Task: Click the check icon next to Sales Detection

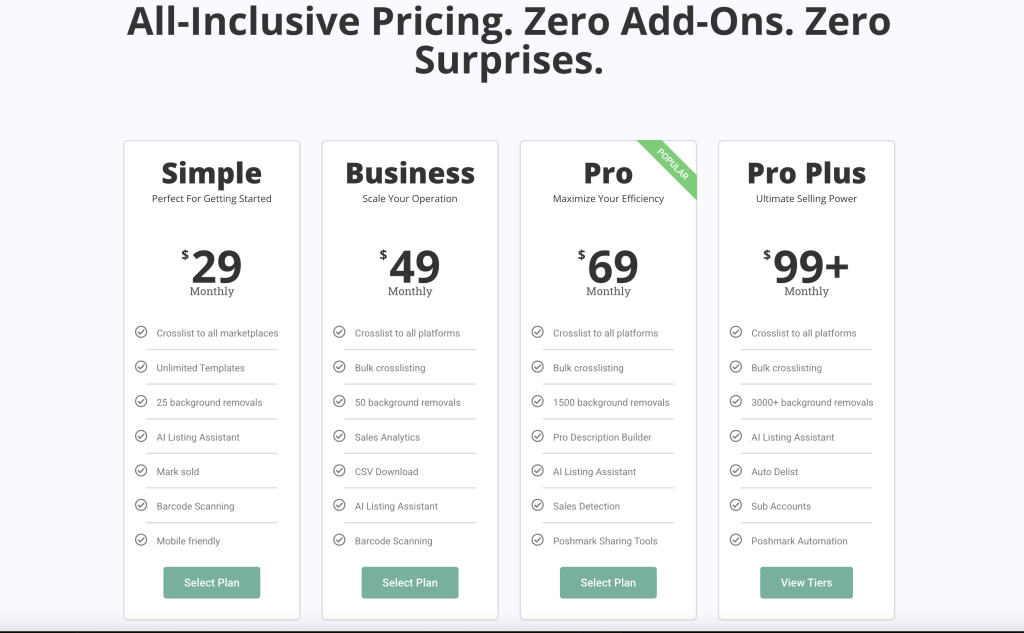Action: pos(538,506)
